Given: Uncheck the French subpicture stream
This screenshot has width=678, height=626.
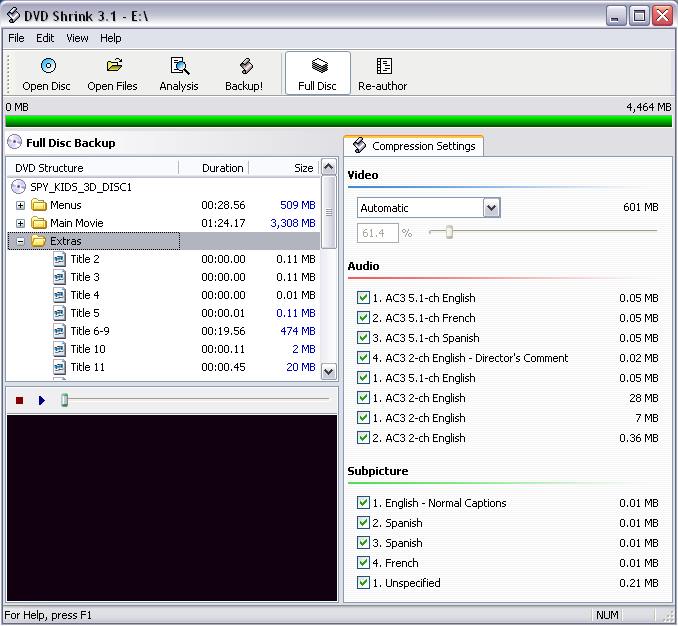Looking at the screenshot, I should pos(363,562).
